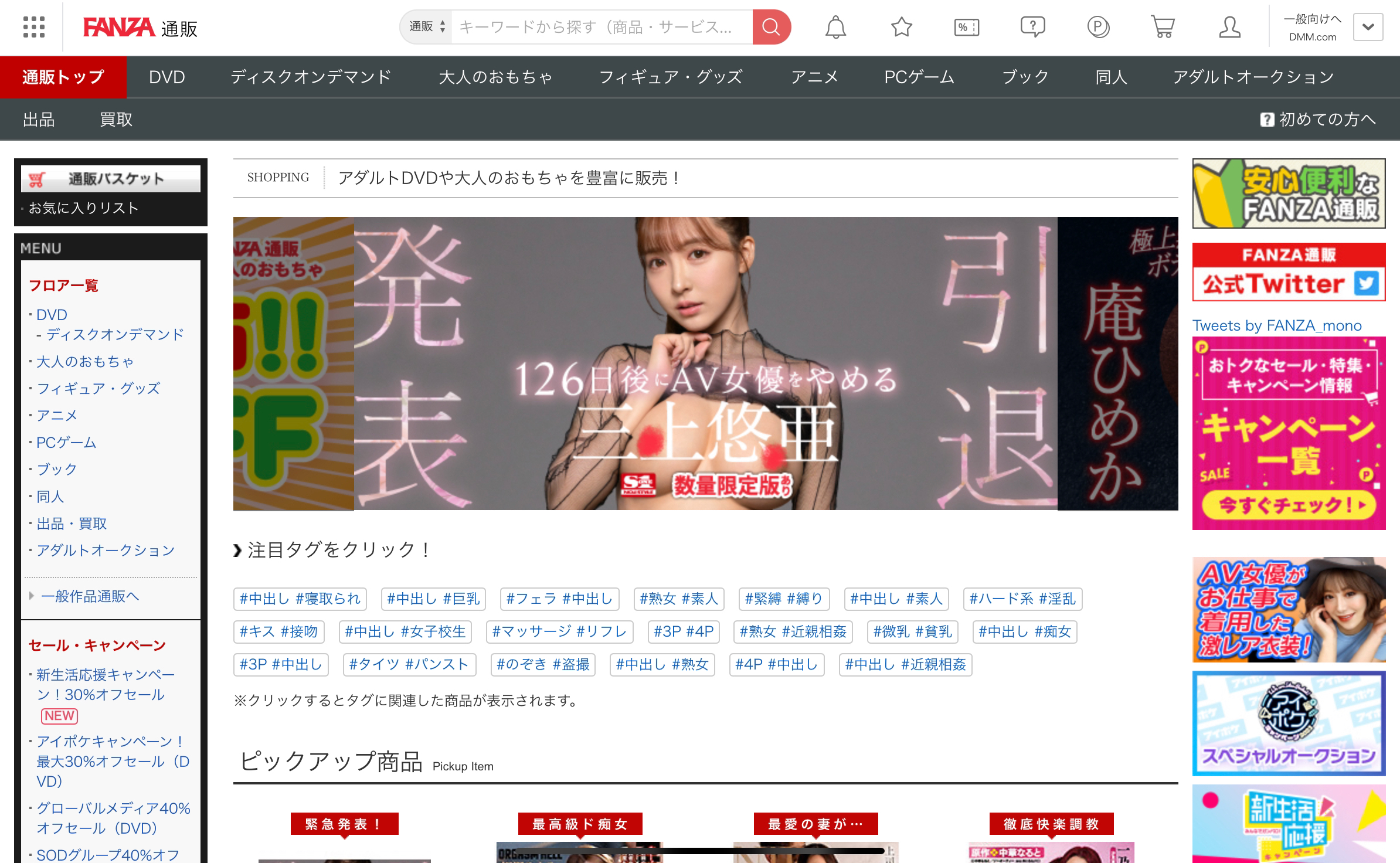Click sidebar PCゲーム link
The width and height of the screenshot is (1400, 863).
click(66, 442)
